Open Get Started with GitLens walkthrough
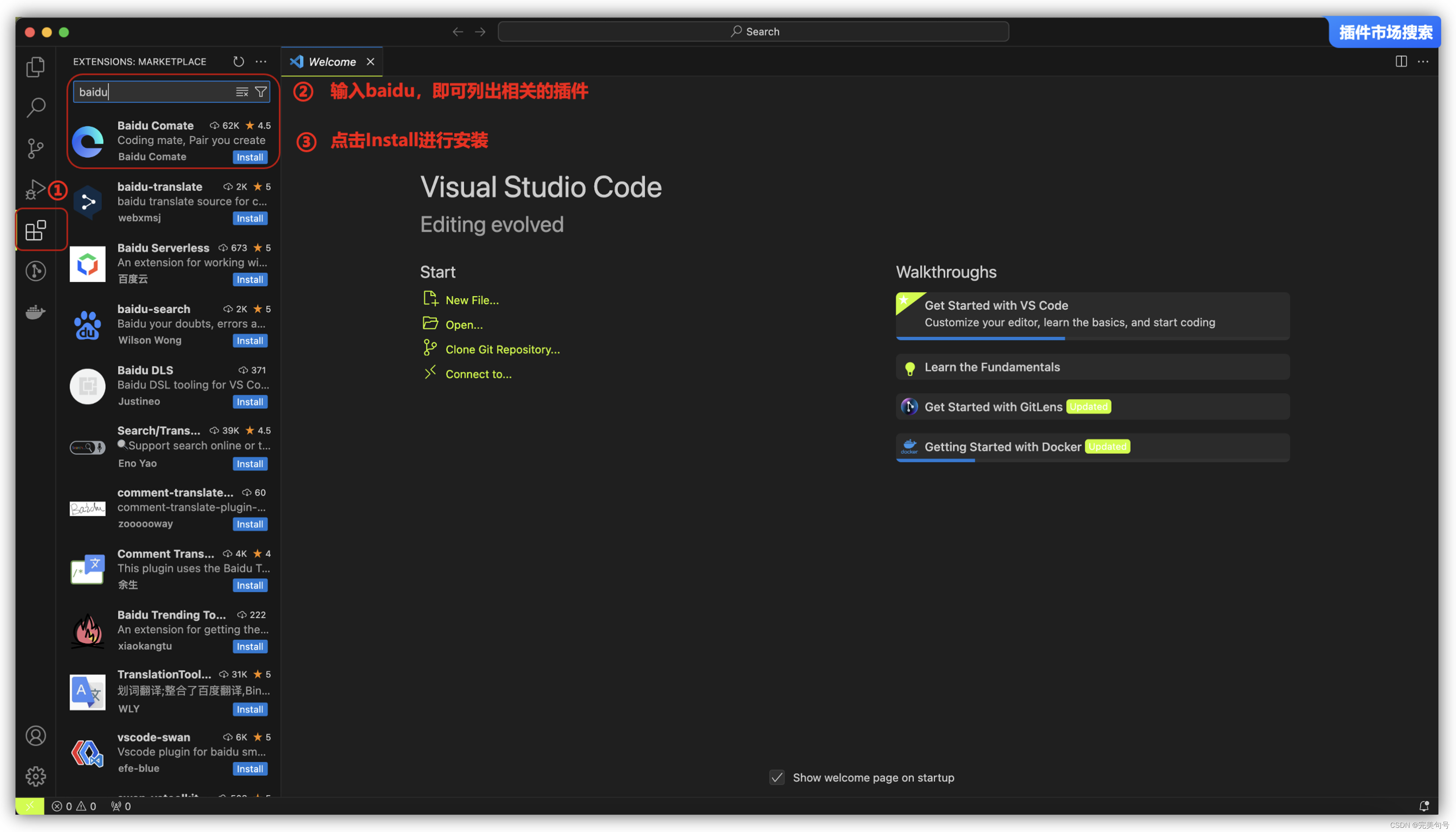 coord(1092,407)
